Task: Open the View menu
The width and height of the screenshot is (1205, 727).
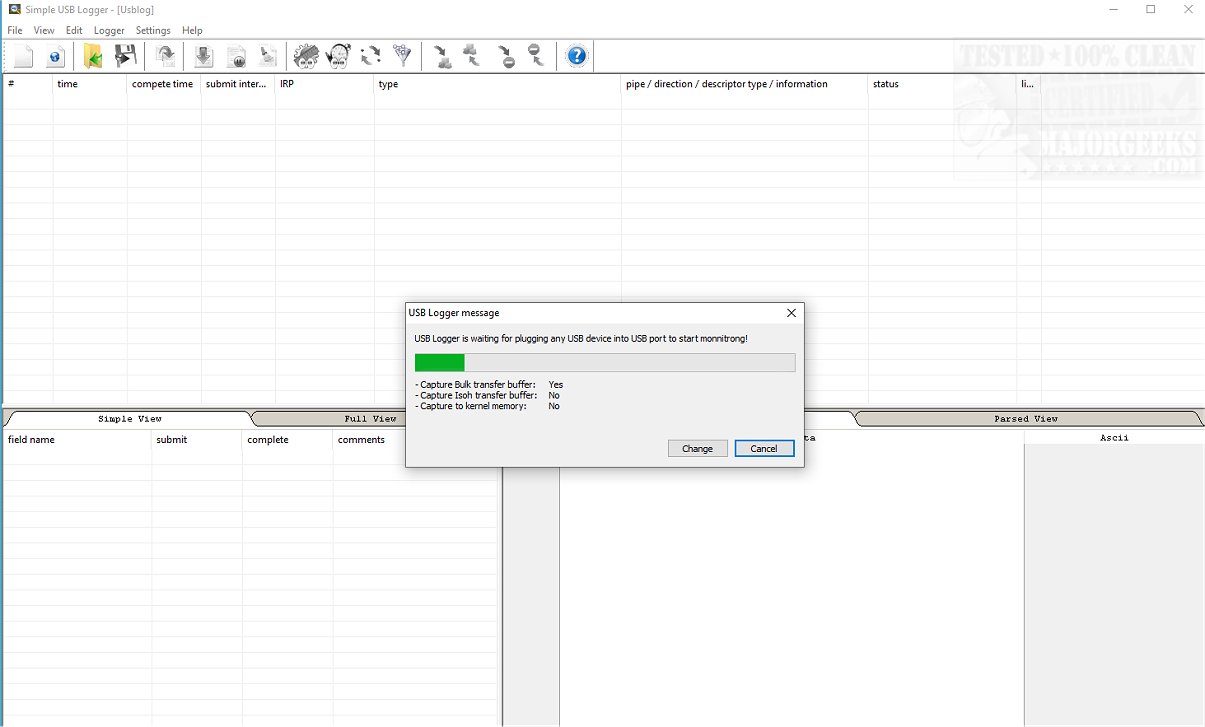Action: click(44, 31)
